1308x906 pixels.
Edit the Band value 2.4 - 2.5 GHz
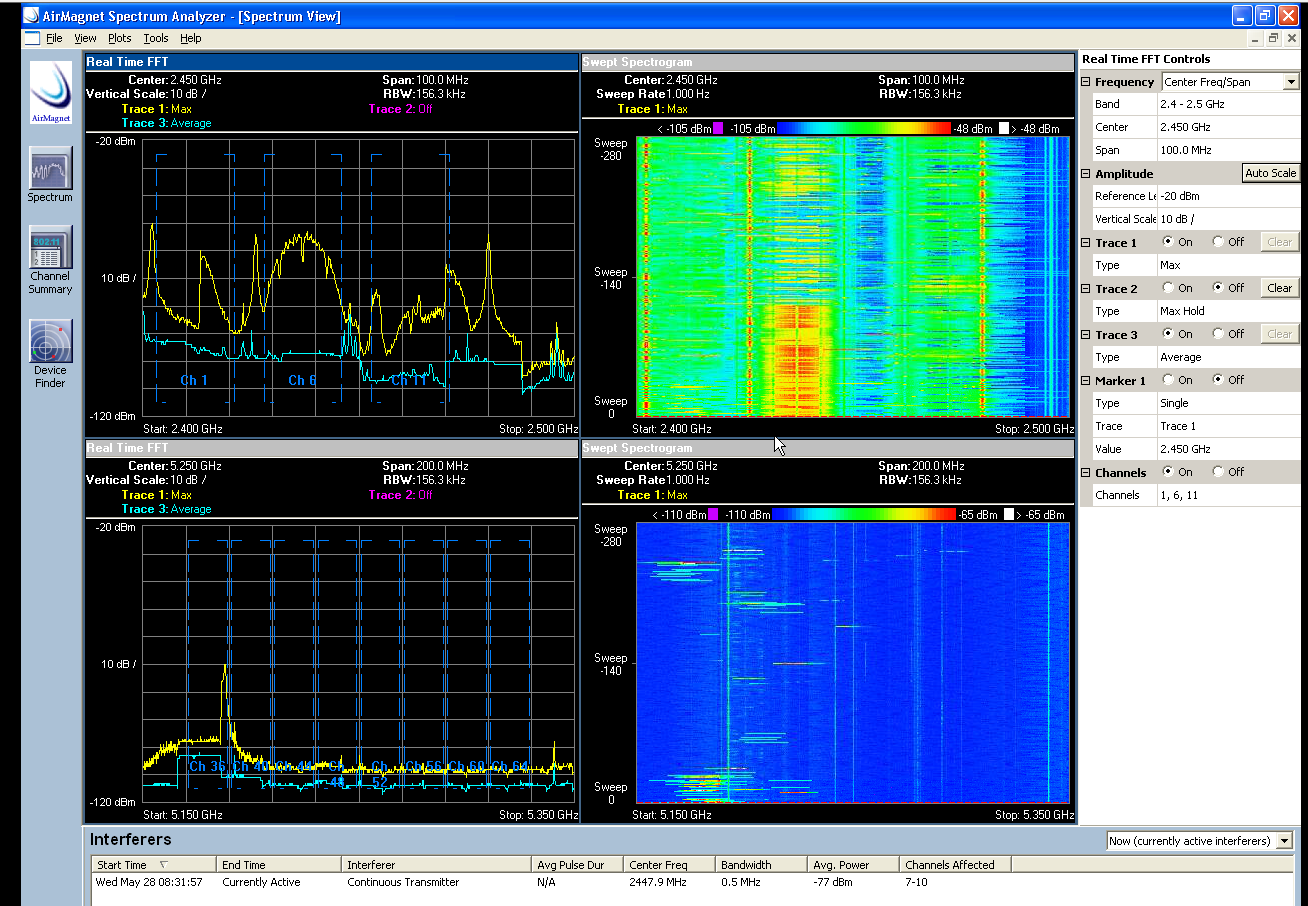coord(1228,104)
